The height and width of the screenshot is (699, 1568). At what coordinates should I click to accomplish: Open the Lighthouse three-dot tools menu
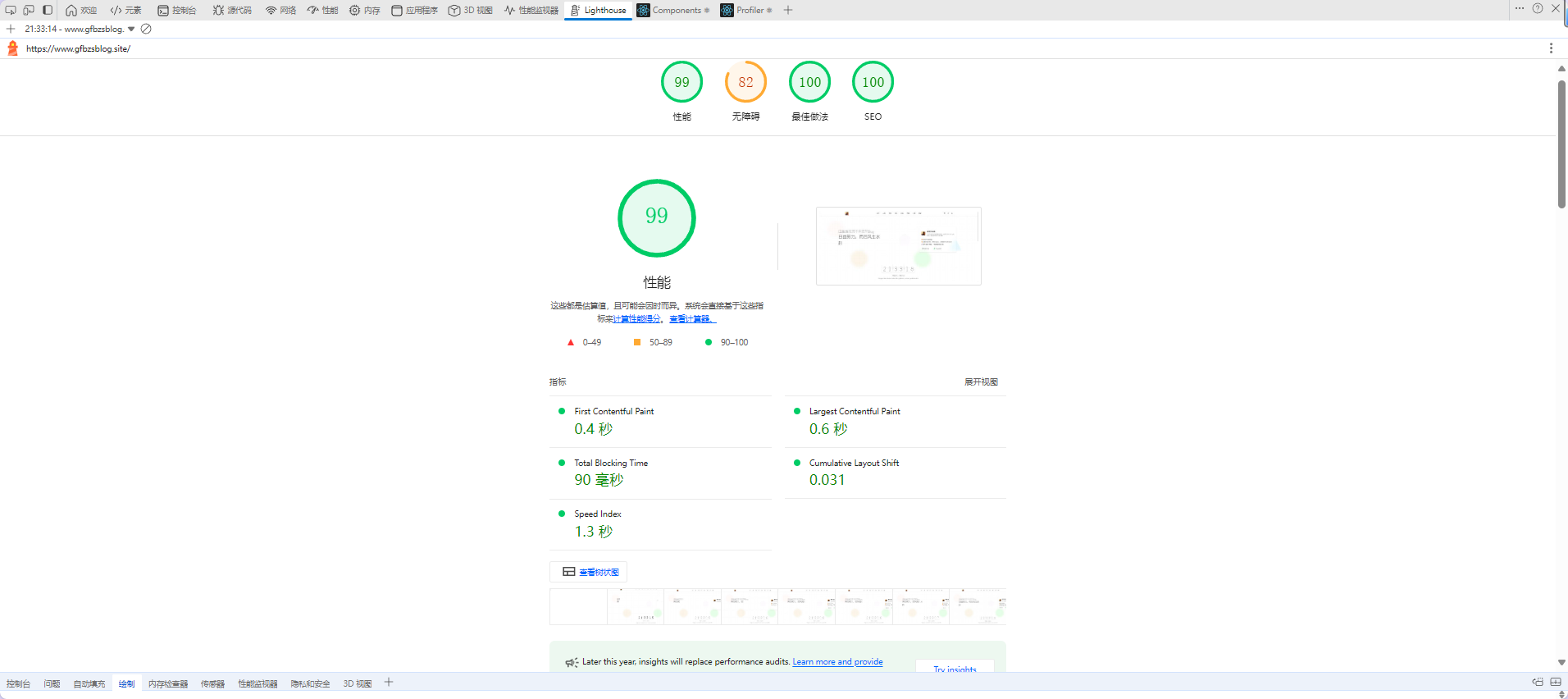coord(1550,48)
